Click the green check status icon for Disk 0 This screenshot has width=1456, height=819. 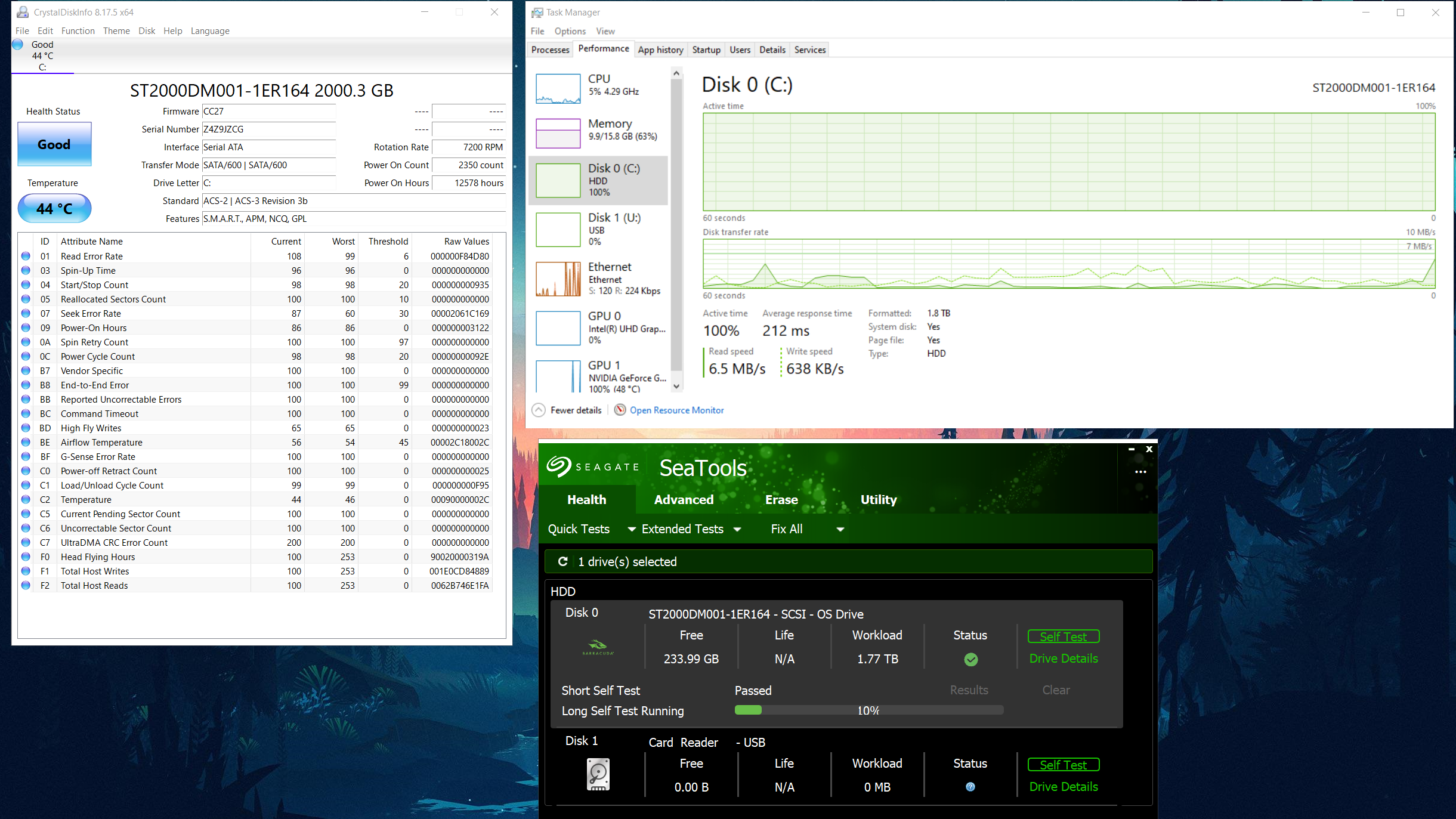click(970, 659)
